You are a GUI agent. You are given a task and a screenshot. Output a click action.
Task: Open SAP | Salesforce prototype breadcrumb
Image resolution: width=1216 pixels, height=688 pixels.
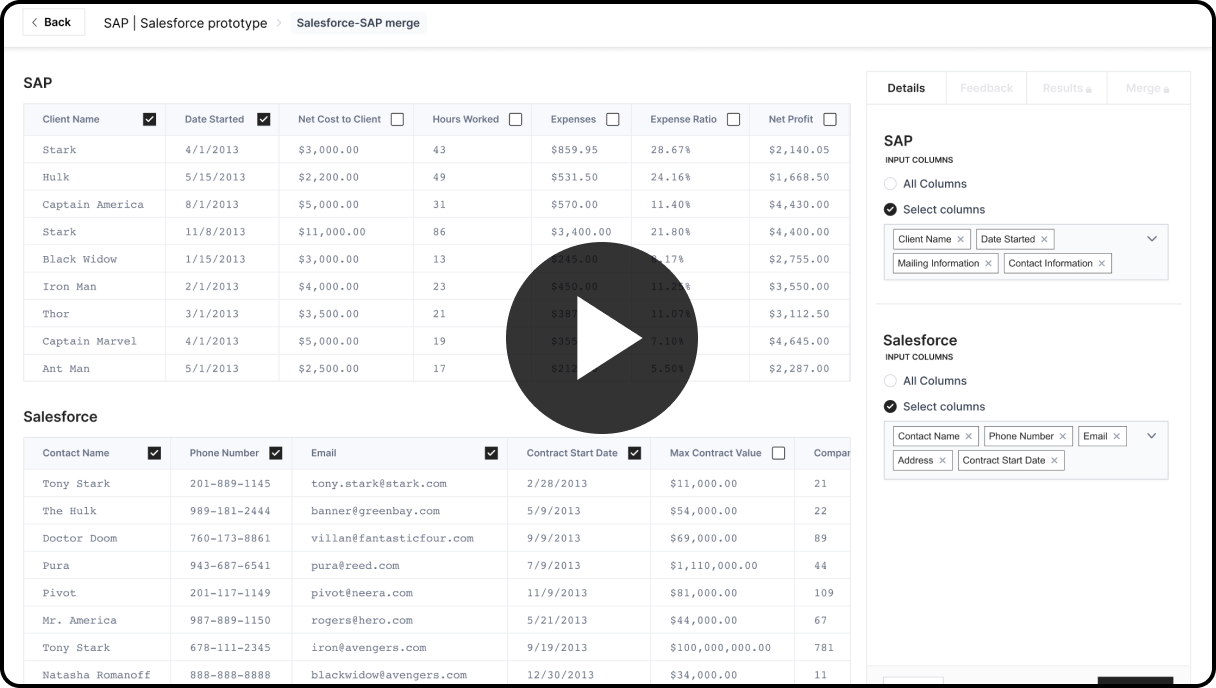[x=185, y=23]
